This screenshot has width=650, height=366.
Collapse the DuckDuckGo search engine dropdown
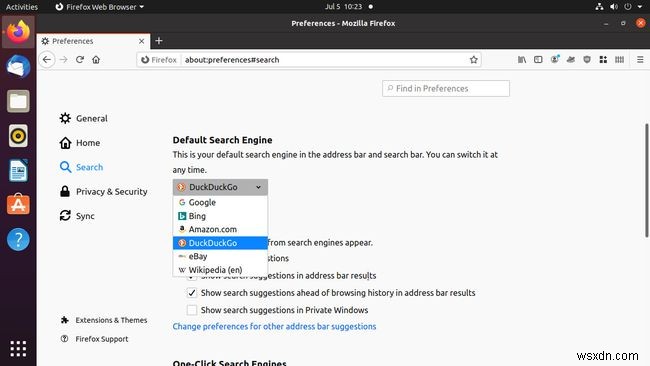click(220, 187)
